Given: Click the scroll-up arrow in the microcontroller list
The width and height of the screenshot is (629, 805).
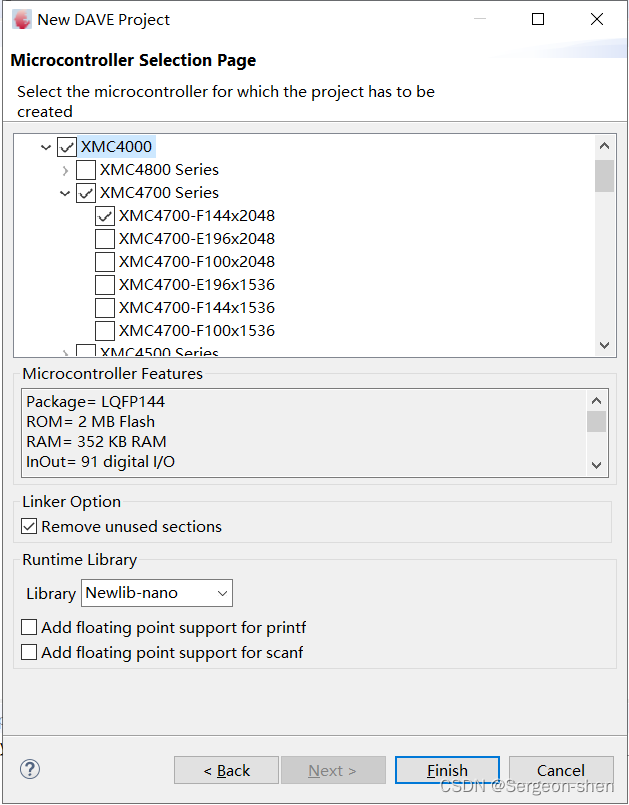Looking at the screenshot, I should 604,145.
